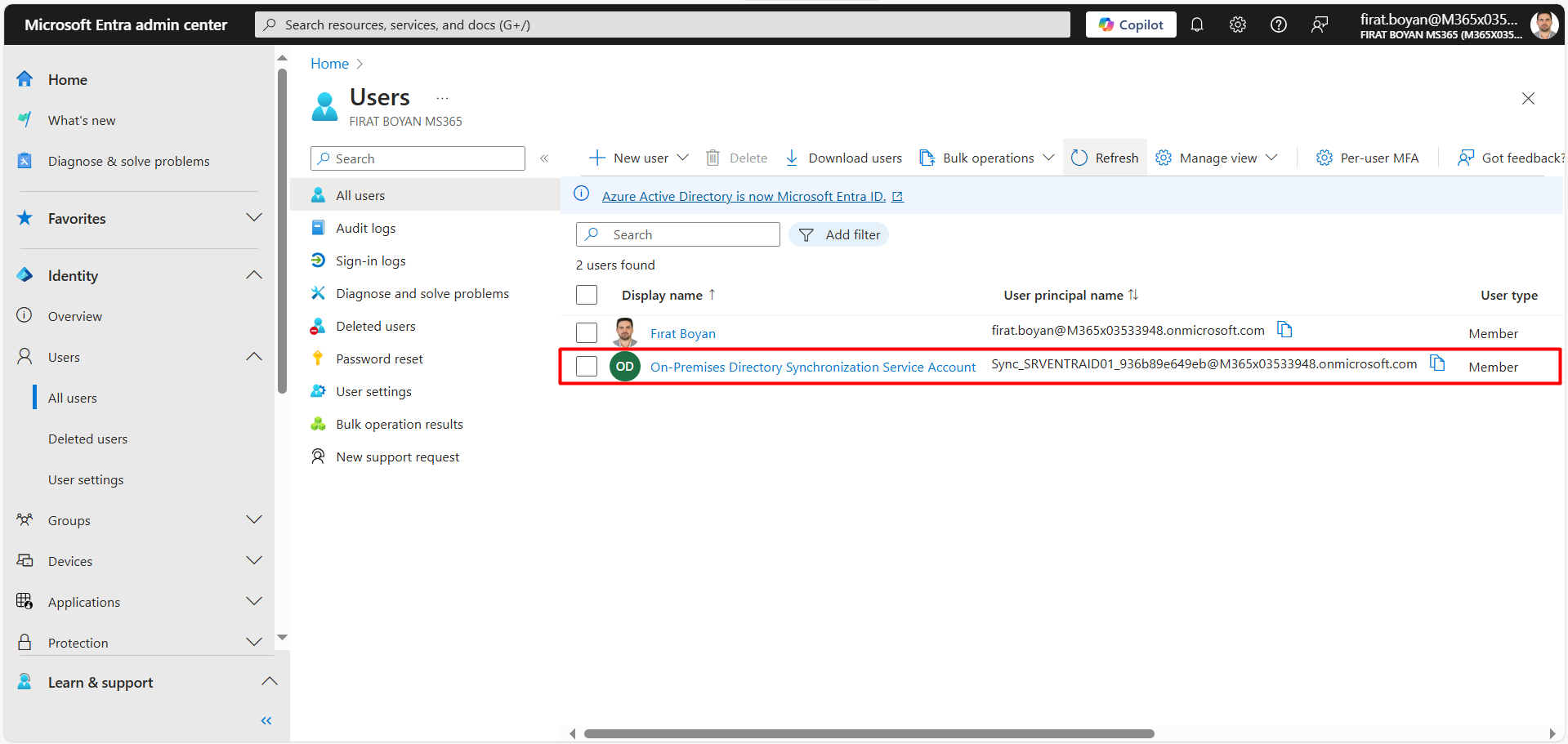Viewport: 1568px width, 744px height.
Task: Click Firat Boyan's photo thumbnail in list
Action: (x=625, y=332)
